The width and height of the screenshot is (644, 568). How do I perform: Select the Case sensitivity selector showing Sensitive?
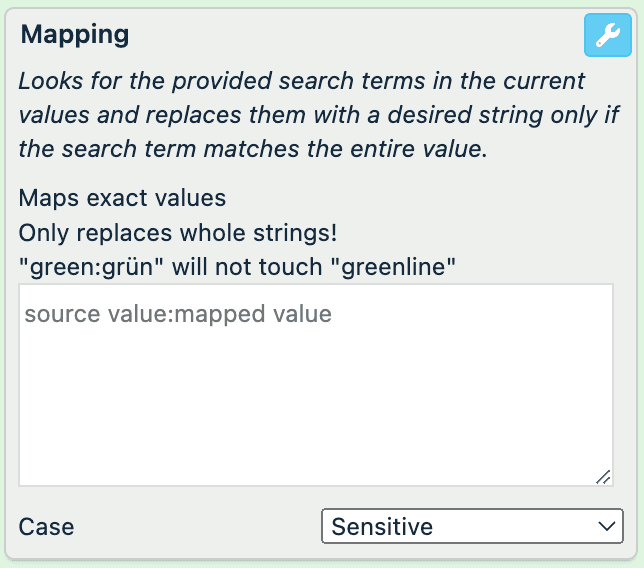coord(472,526)
